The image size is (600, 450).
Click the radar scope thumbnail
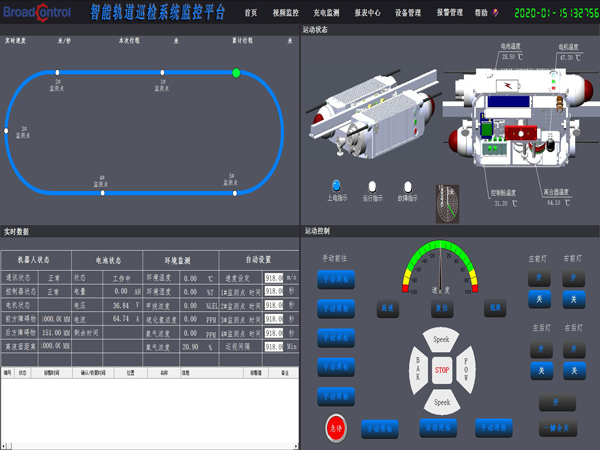(x=447, y=204)
